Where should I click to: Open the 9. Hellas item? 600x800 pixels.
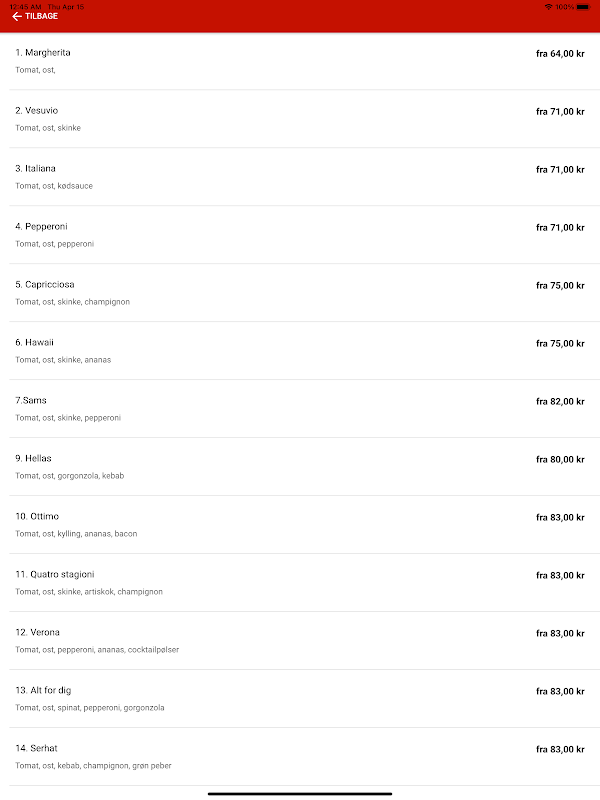pos(33,458)
